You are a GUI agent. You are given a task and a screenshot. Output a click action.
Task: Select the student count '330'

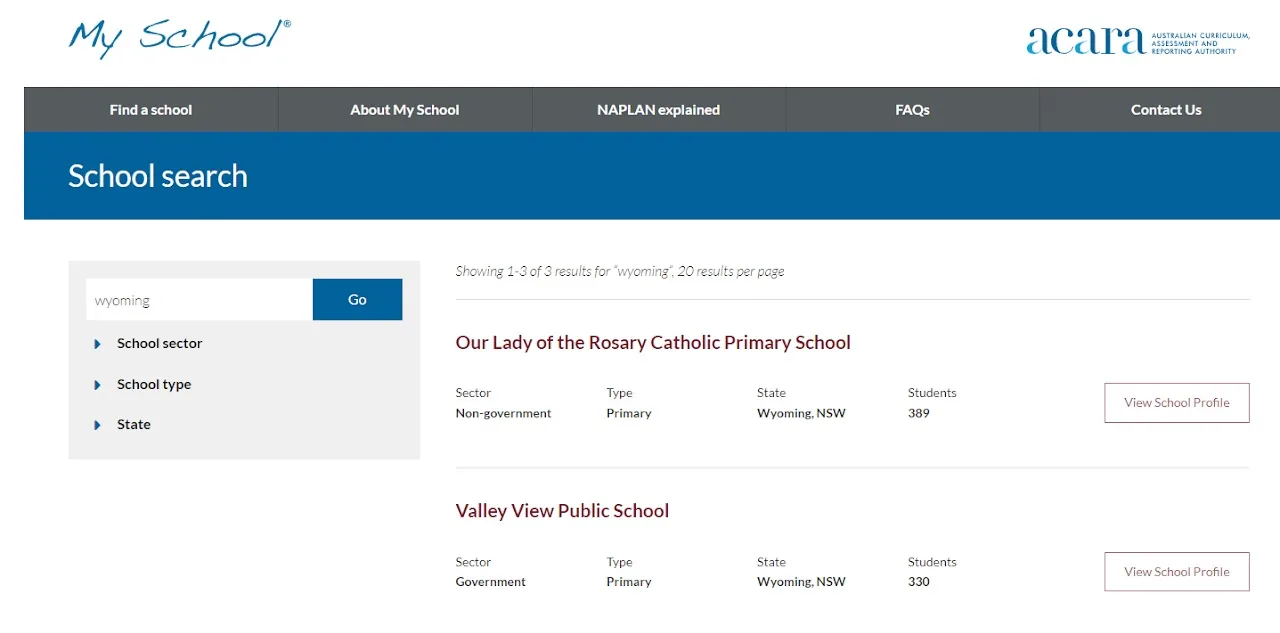[919, 581]
